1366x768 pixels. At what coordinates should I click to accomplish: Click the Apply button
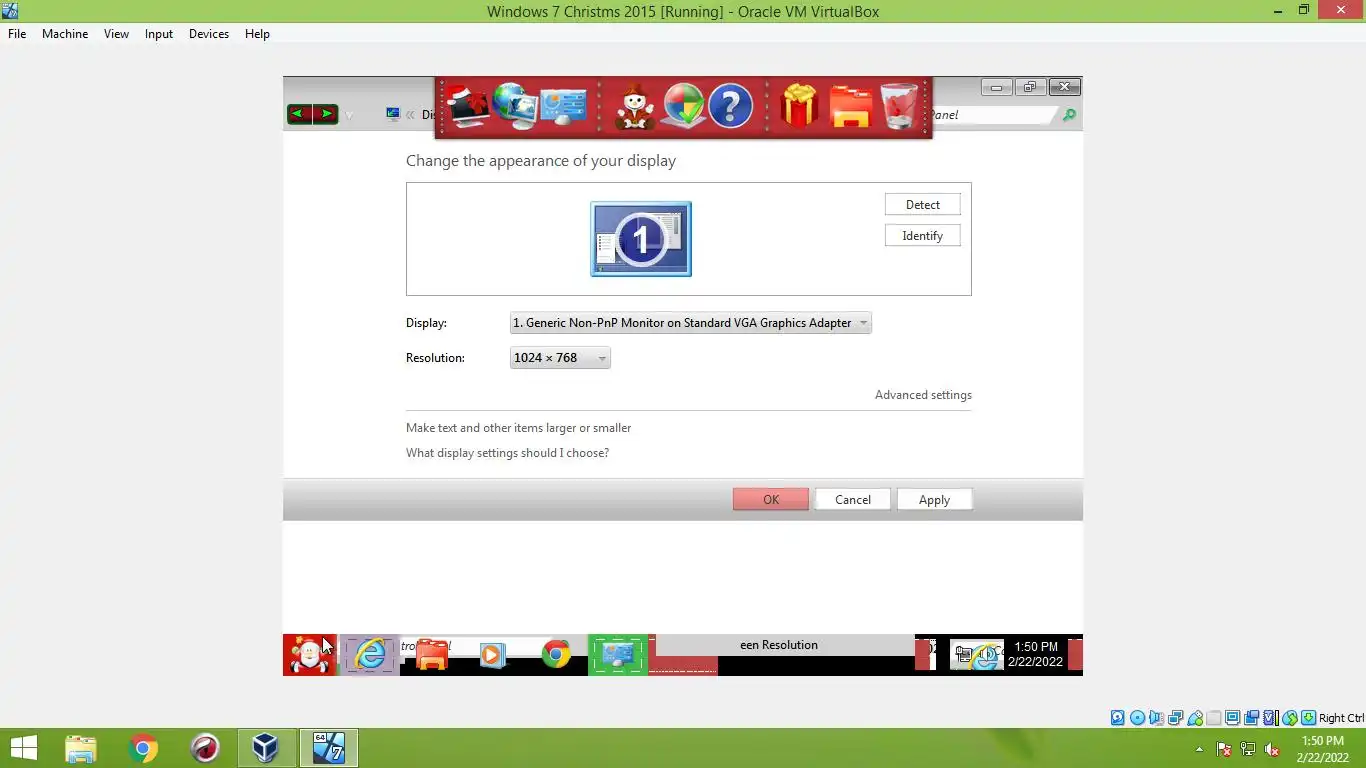pyautogui.click(x=934, y=499)
